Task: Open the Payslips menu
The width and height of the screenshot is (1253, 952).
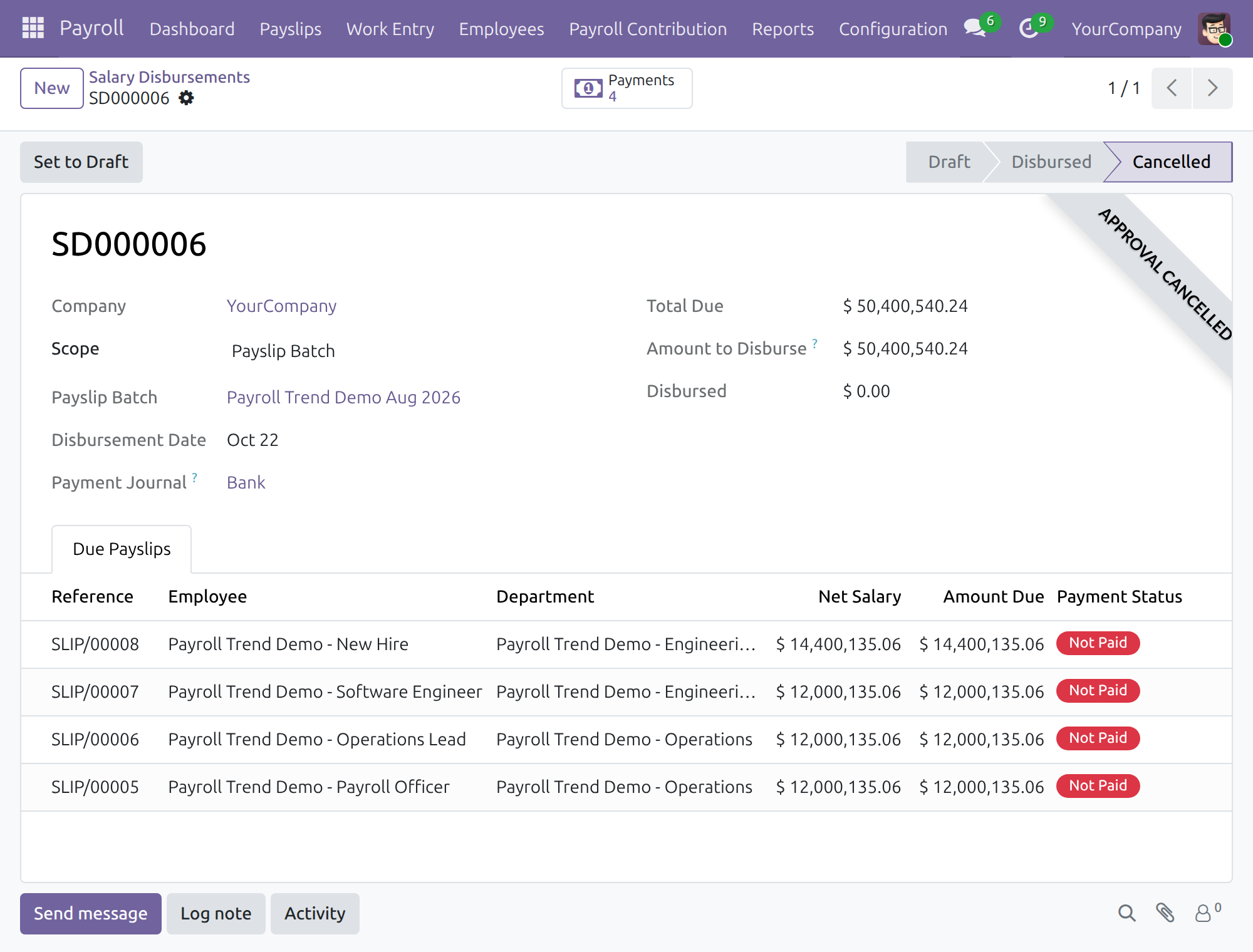Action: point(290,29)
